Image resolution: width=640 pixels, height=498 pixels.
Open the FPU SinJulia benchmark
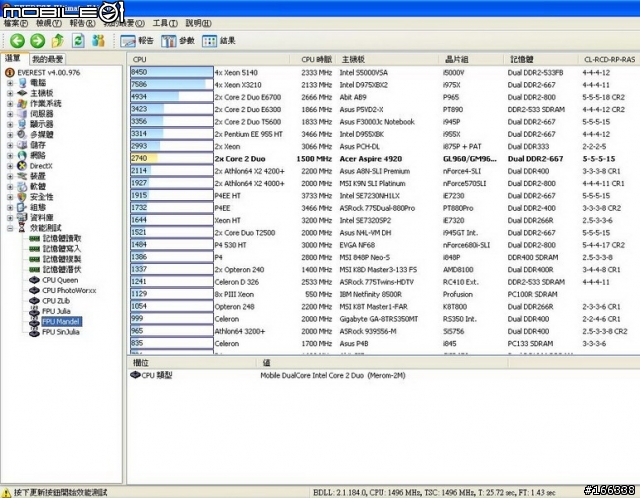(x=60, y=332)
